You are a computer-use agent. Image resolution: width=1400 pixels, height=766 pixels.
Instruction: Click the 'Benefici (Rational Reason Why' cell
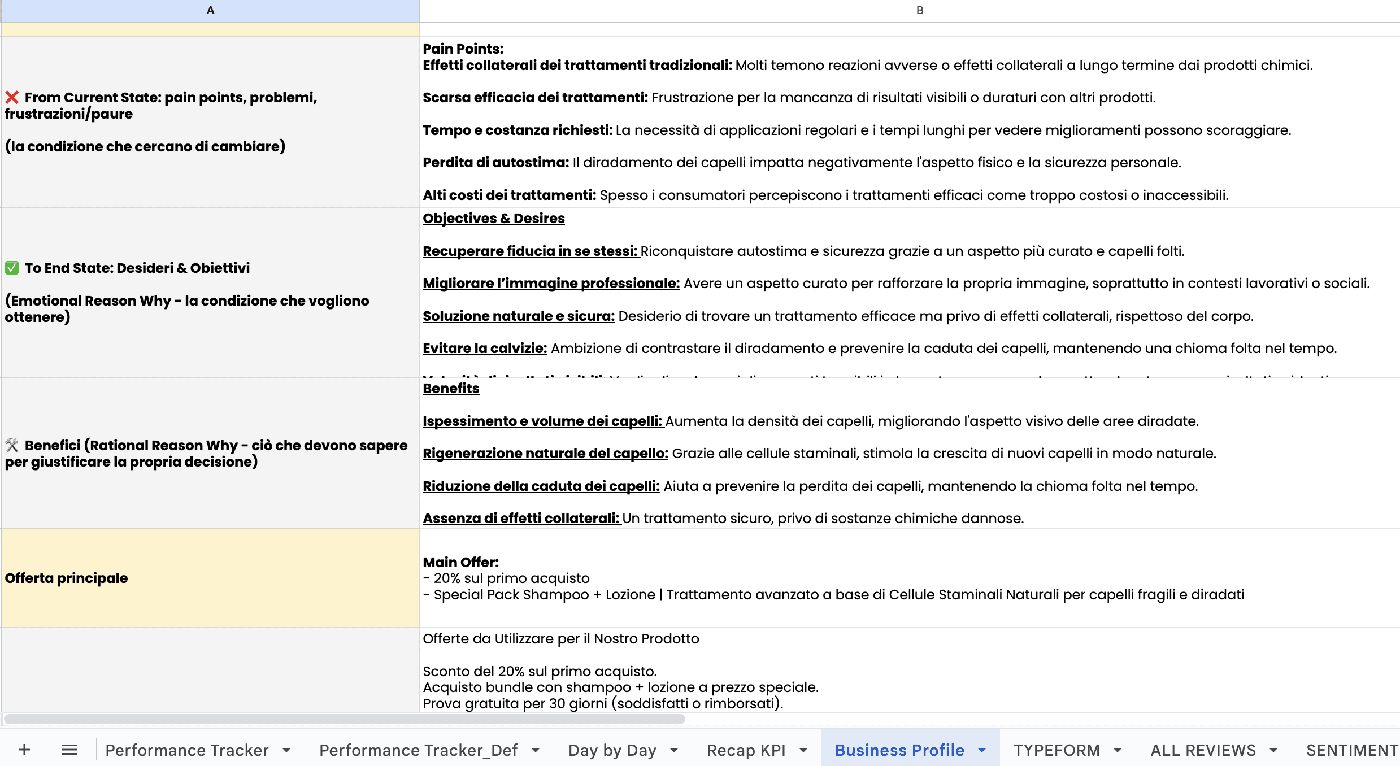point(210,453)
